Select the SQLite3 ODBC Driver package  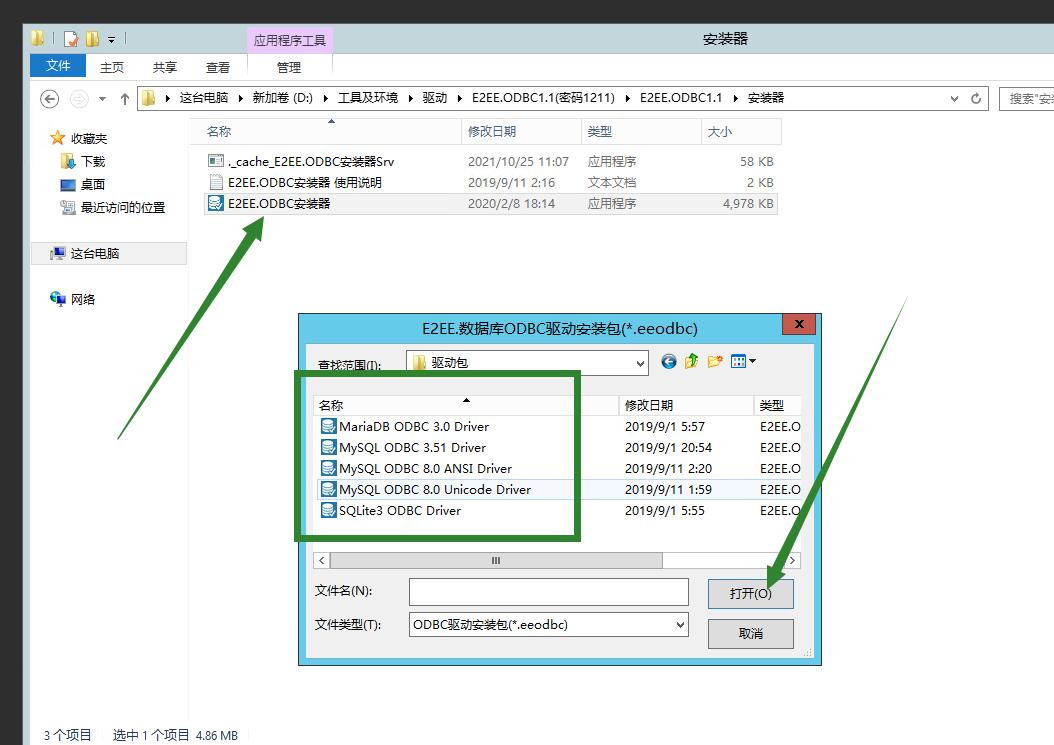399,510
